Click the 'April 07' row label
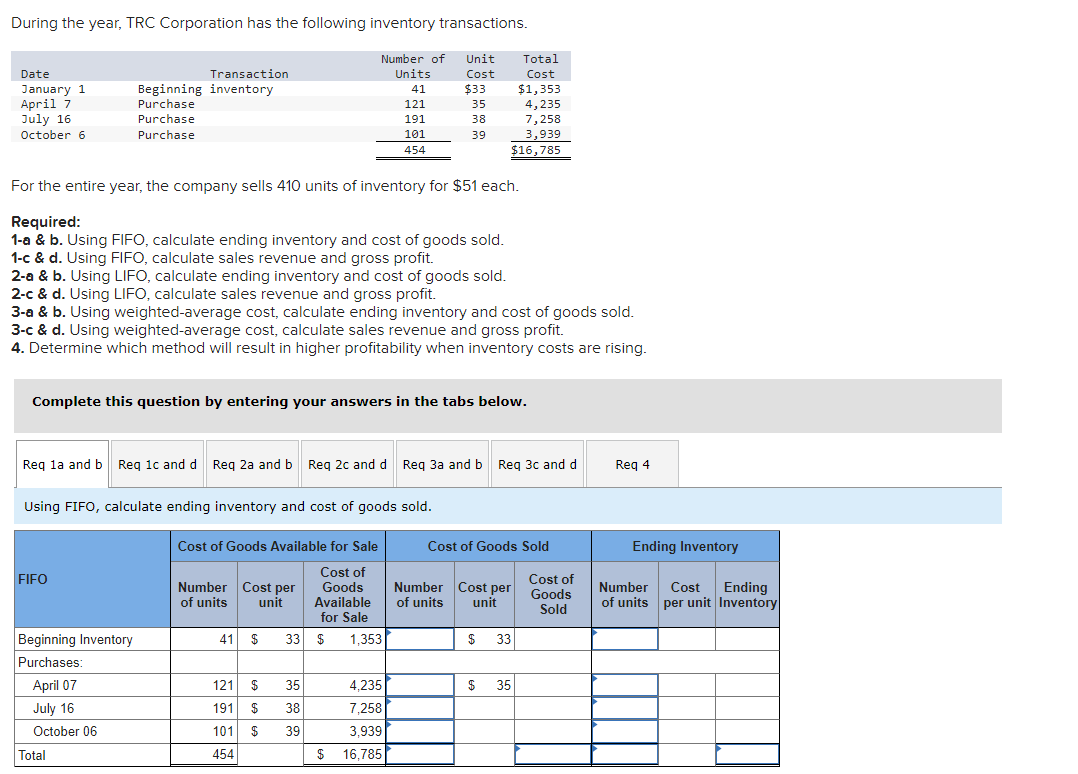Screen dimensions: 1078x774 point(55,685)
